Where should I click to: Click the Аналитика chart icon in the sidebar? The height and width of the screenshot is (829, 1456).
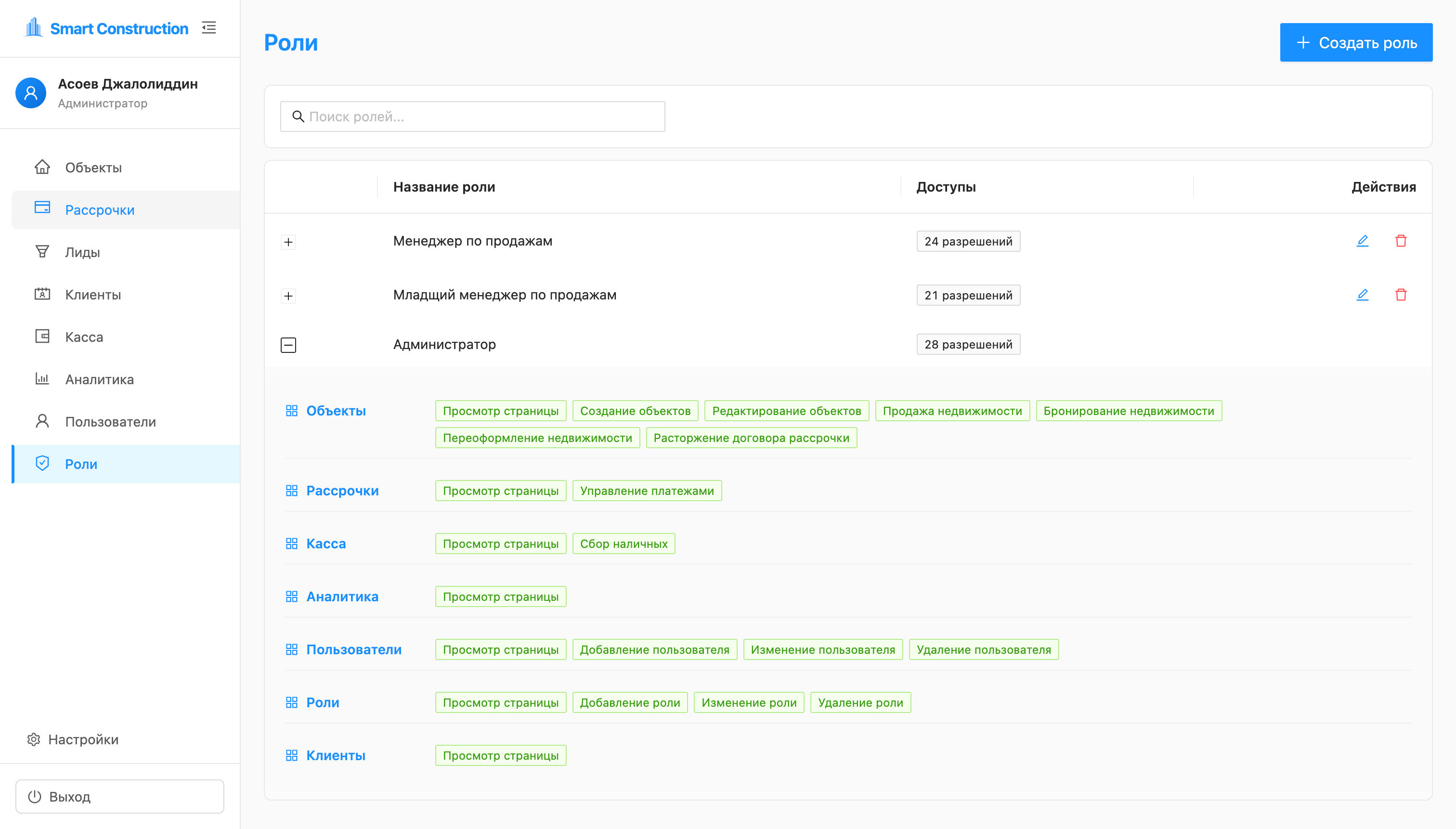tap(42, 378)
